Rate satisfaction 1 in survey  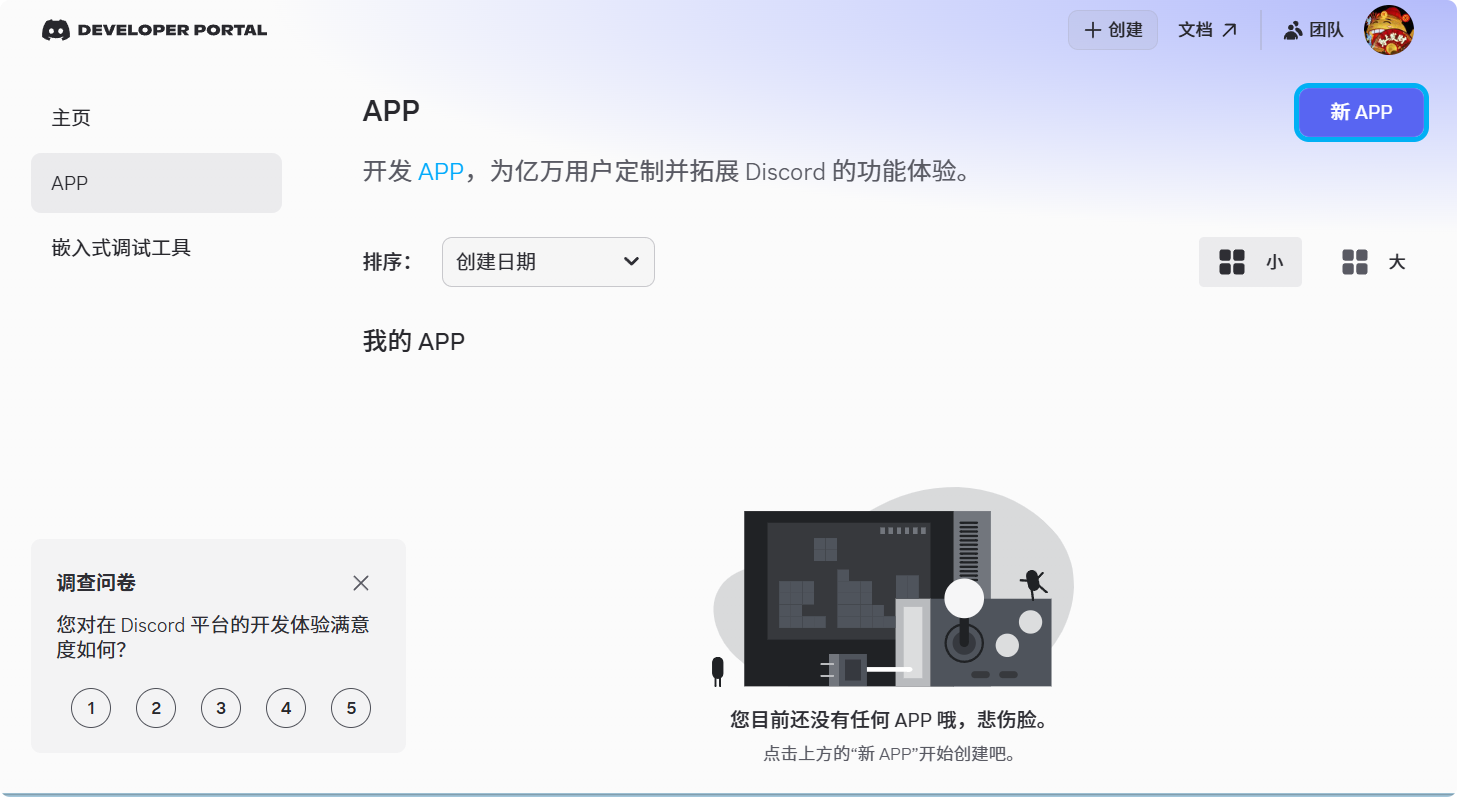click(x=91, y=708)
